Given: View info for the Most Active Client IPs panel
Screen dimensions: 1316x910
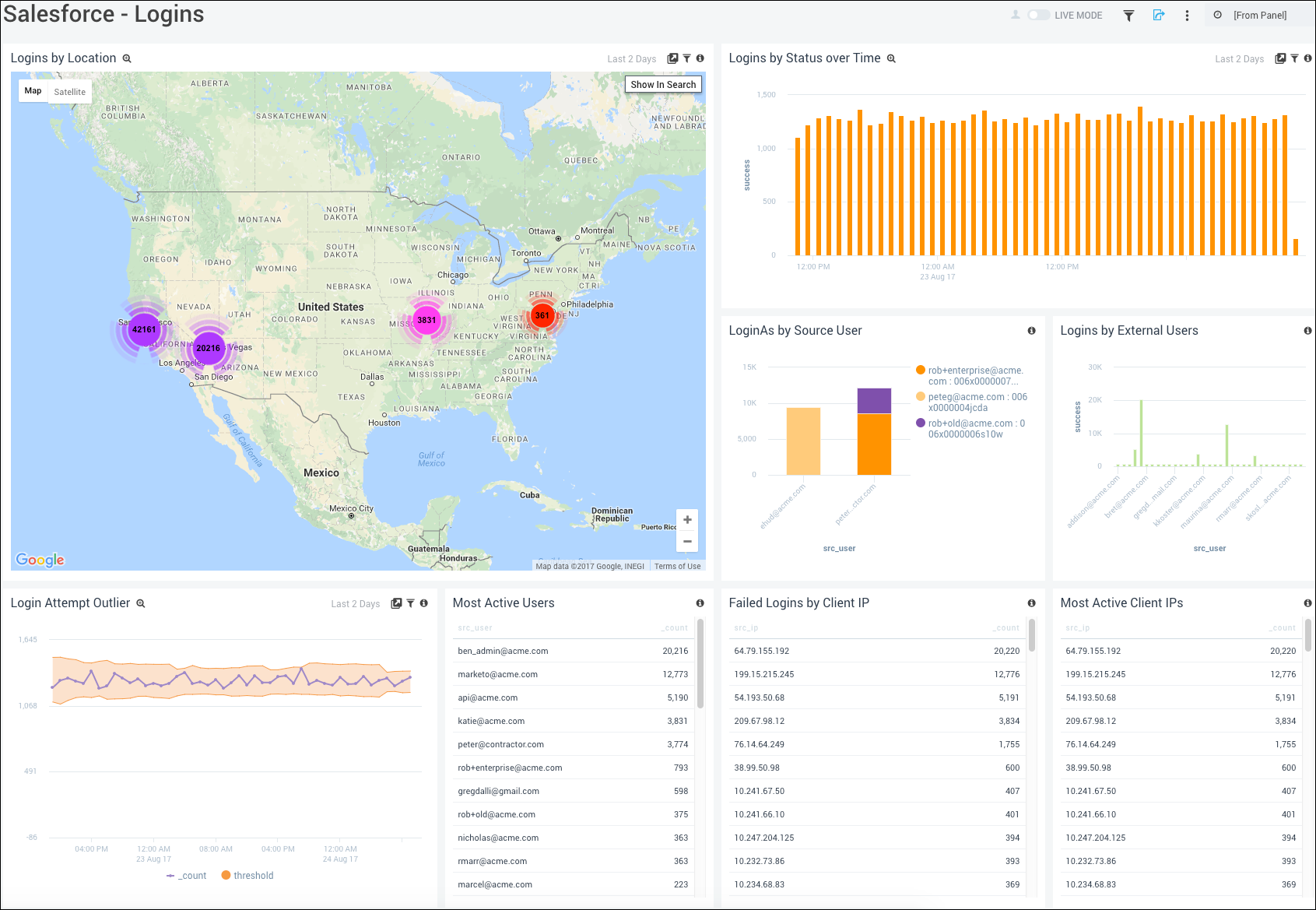Looking at the screenshot, I should coord(1308,603).
